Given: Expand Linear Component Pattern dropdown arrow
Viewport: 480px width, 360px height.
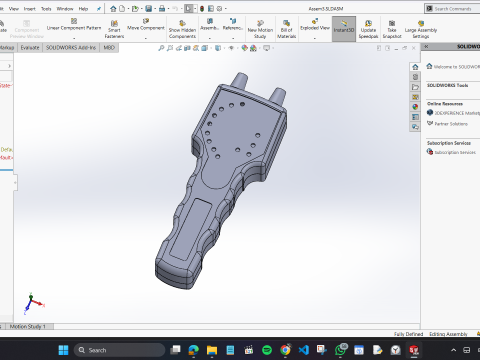Looking at the screenshot, I should [x=74, y=38].
